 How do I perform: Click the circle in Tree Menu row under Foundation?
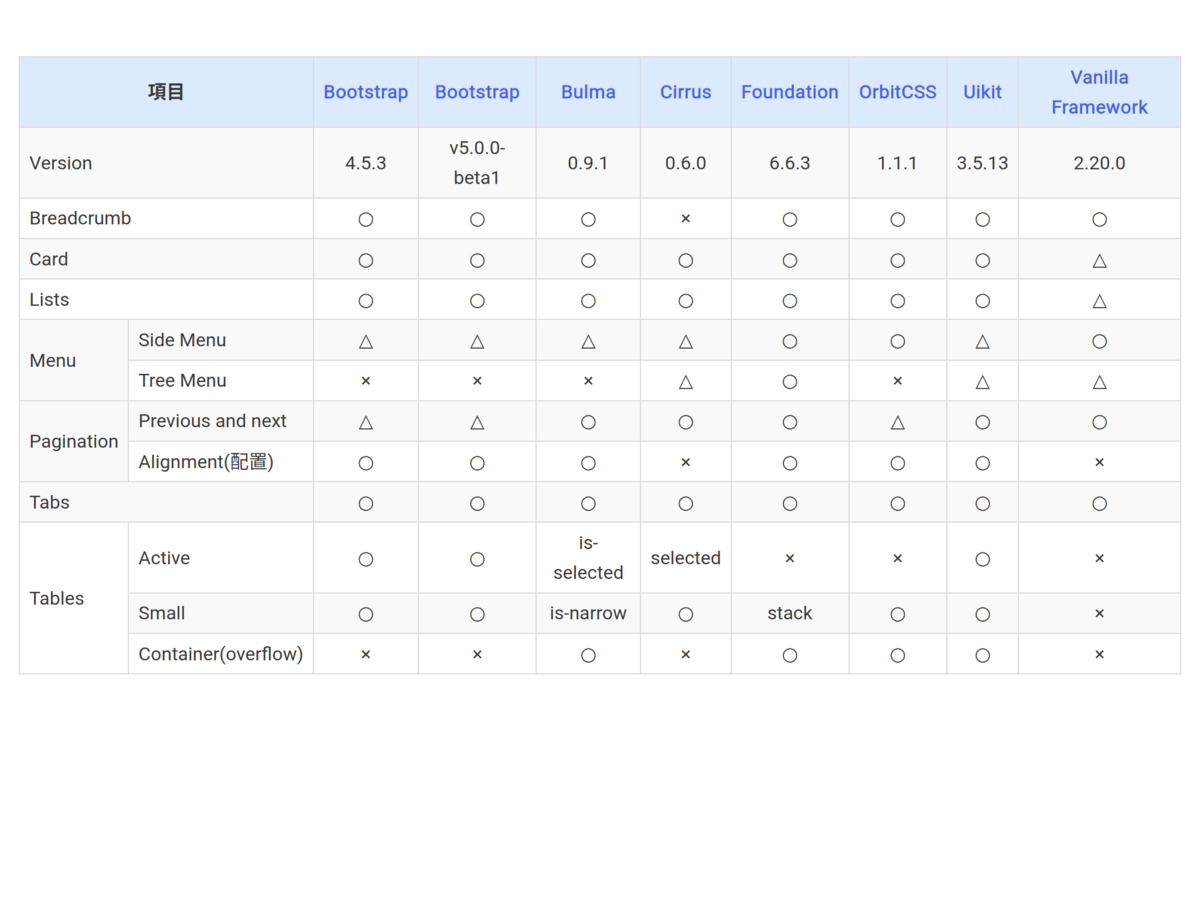(x=790, y=382)
